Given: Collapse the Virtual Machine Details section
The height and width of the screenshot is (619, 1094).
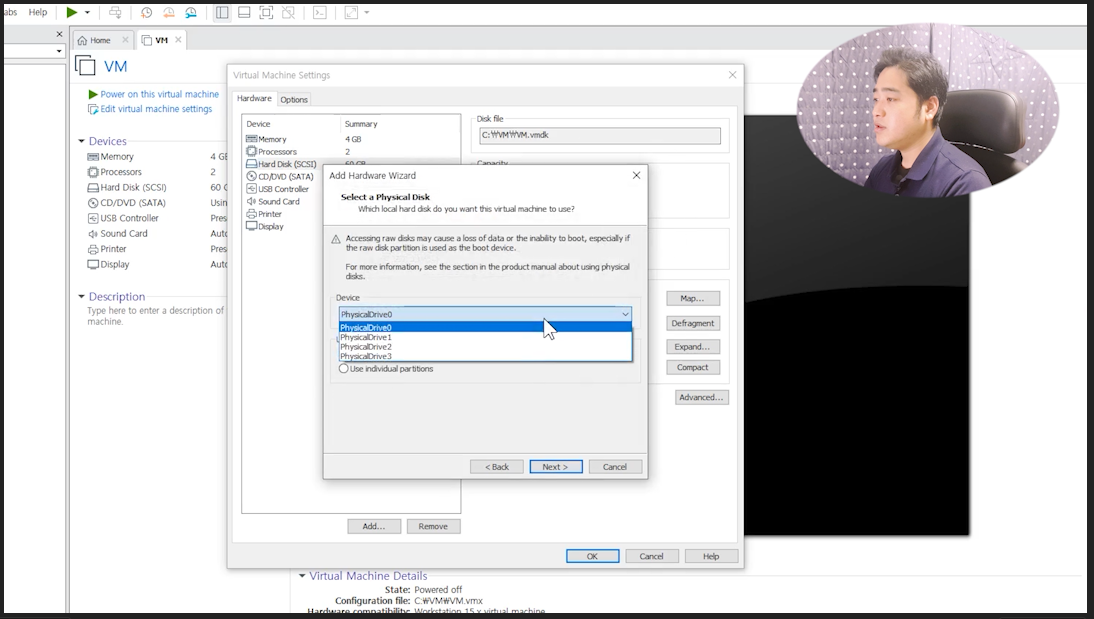Looking at the screenshot, I should click(x=302, y=576).
